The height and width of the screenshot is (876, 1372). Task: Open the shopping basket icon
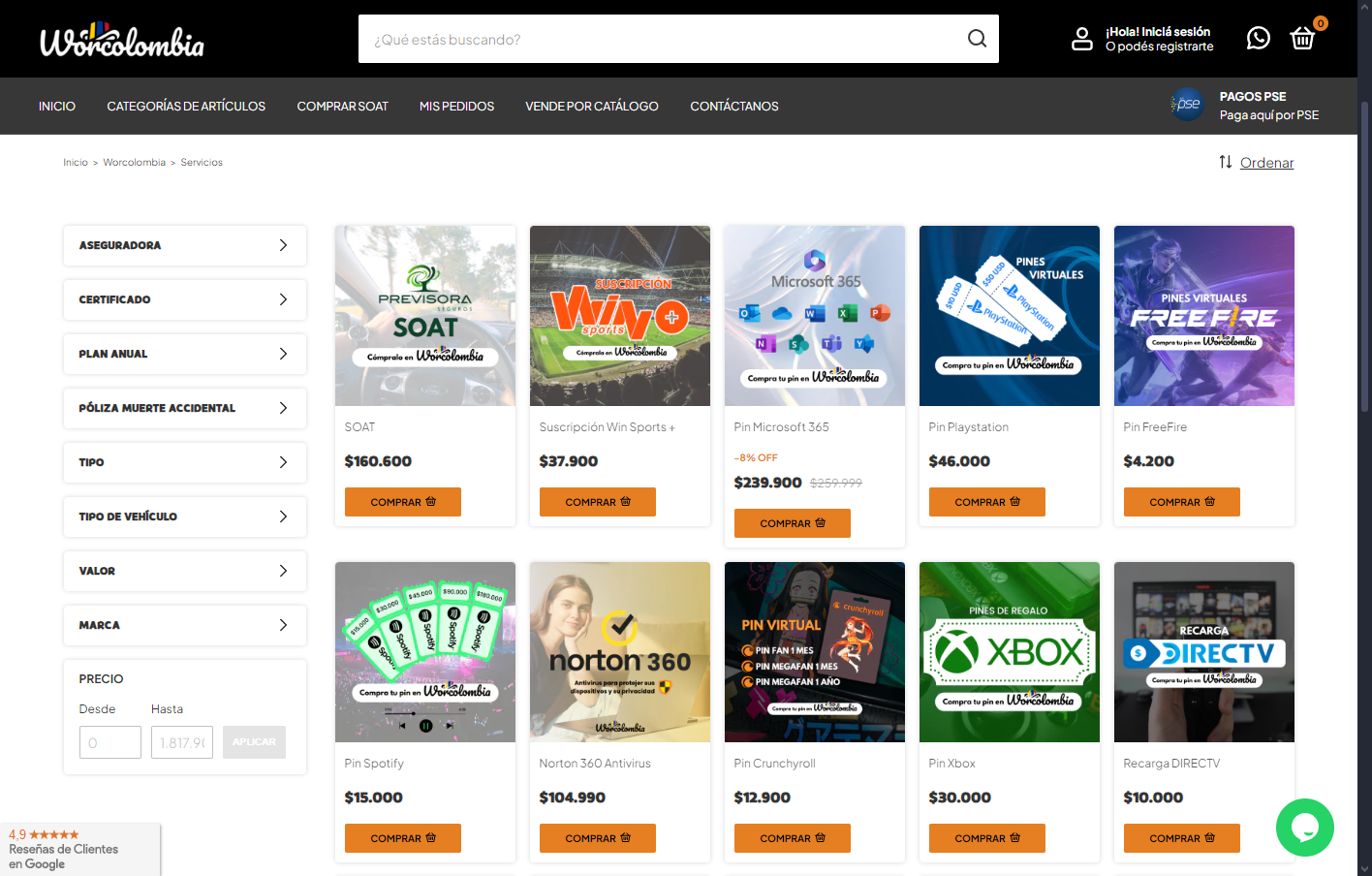[1302, 39]
